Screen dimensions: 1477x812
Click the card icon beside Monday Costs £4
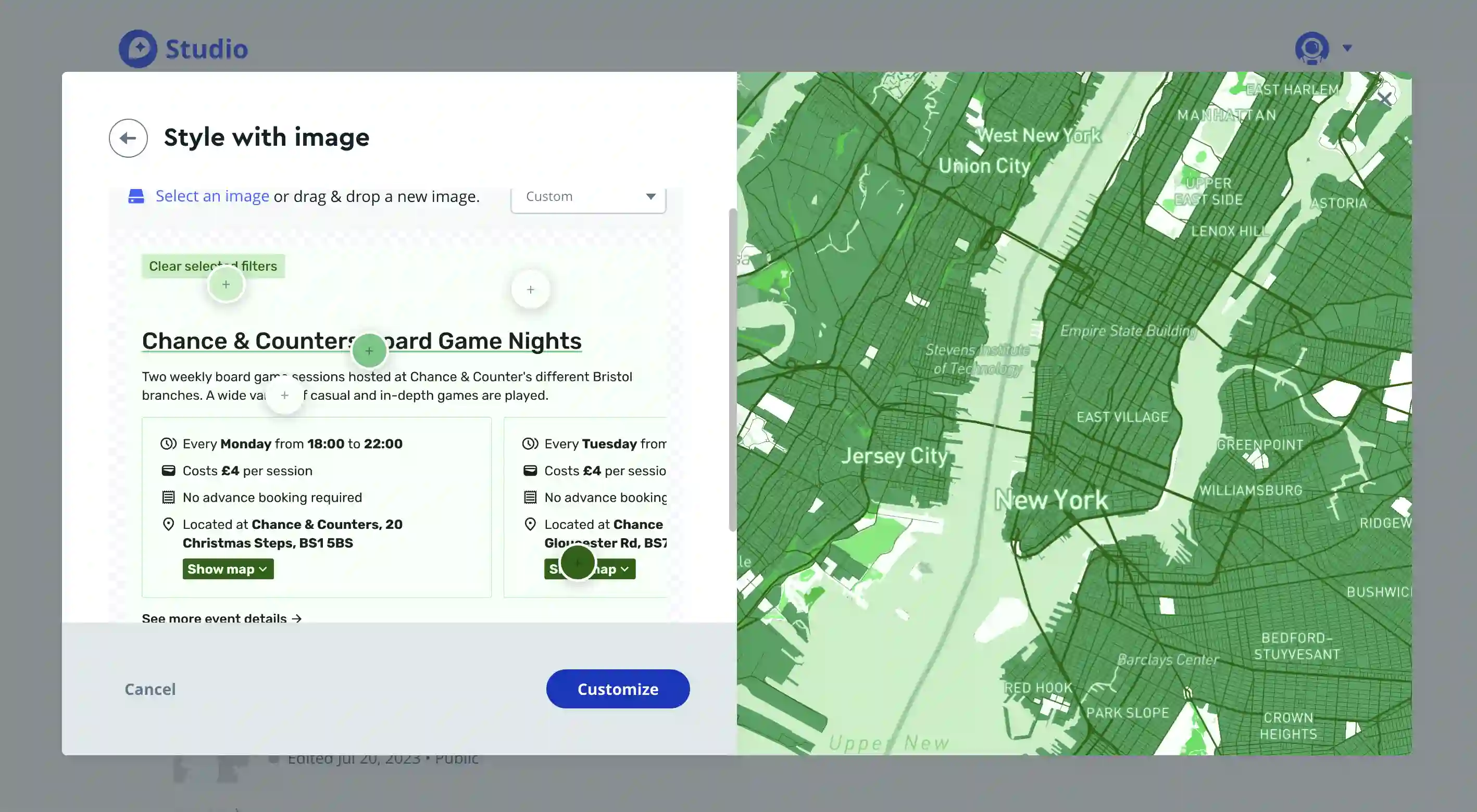(x=168, y=471)
